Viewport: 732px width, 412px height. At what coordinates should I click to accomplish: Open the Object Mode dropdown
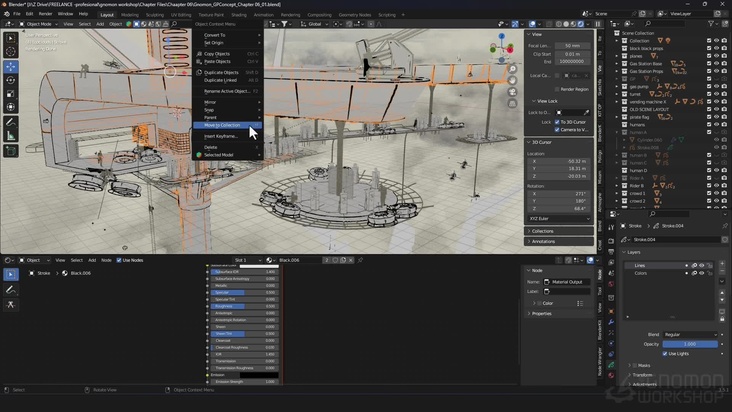point(36,24)
